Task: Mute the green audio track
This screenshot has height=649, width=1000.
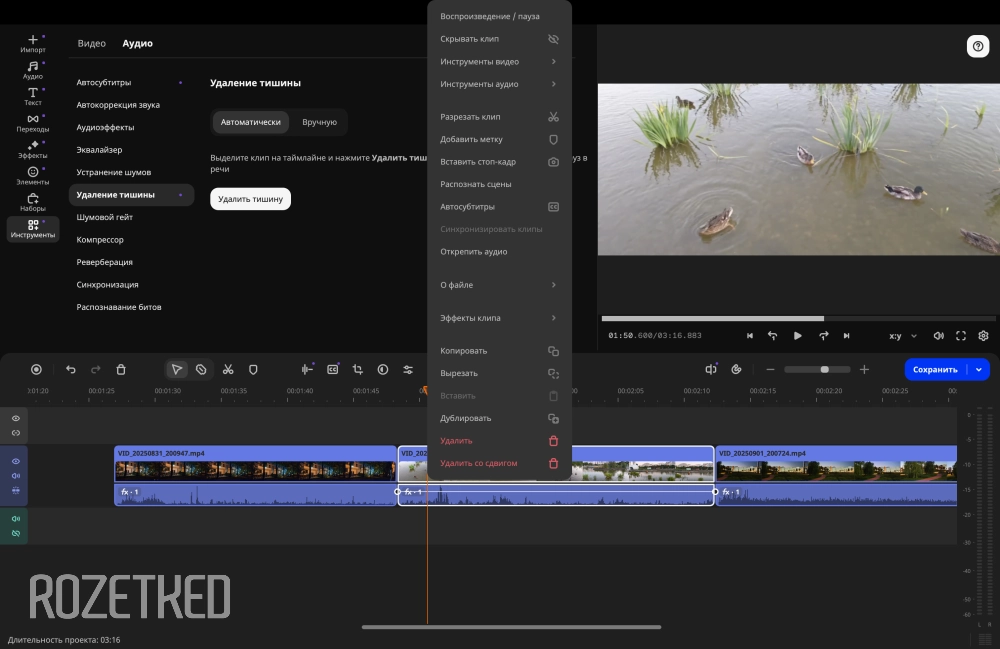Action: (16, 519)
